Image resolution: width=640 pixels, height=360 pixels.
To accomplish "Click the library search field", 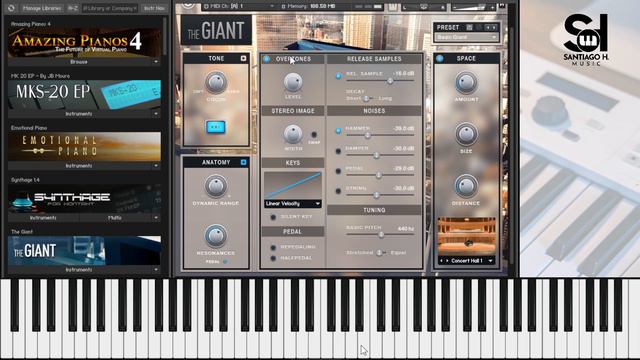I will click(109, 8).
